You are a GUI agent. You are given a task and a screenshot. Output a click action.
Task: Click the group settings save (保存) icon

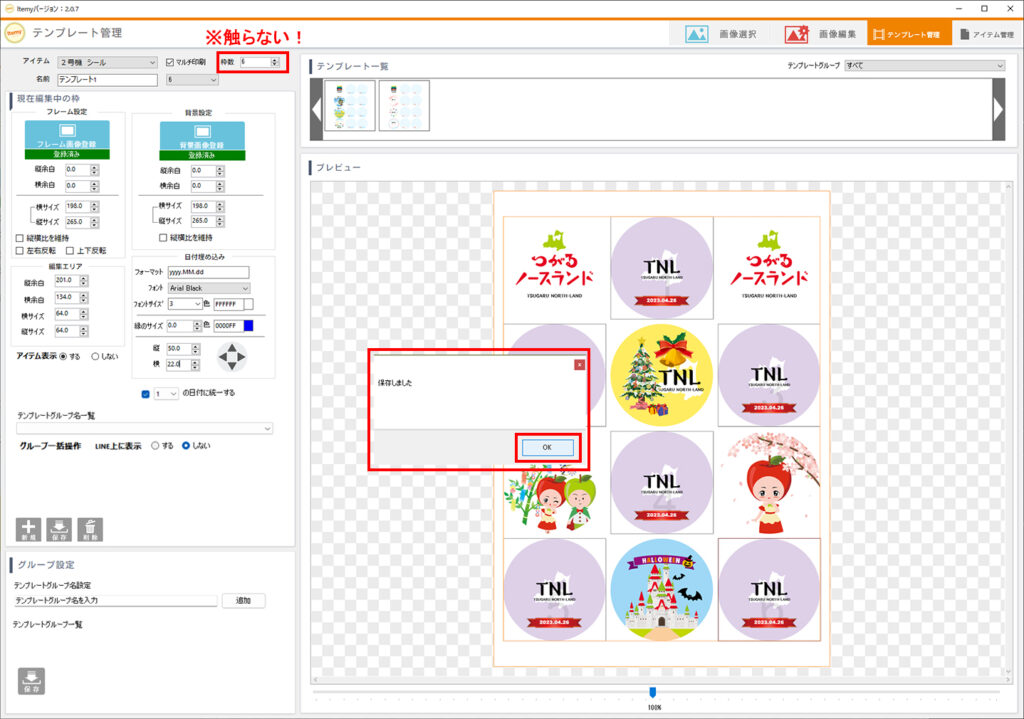click(x=31, y=680)
